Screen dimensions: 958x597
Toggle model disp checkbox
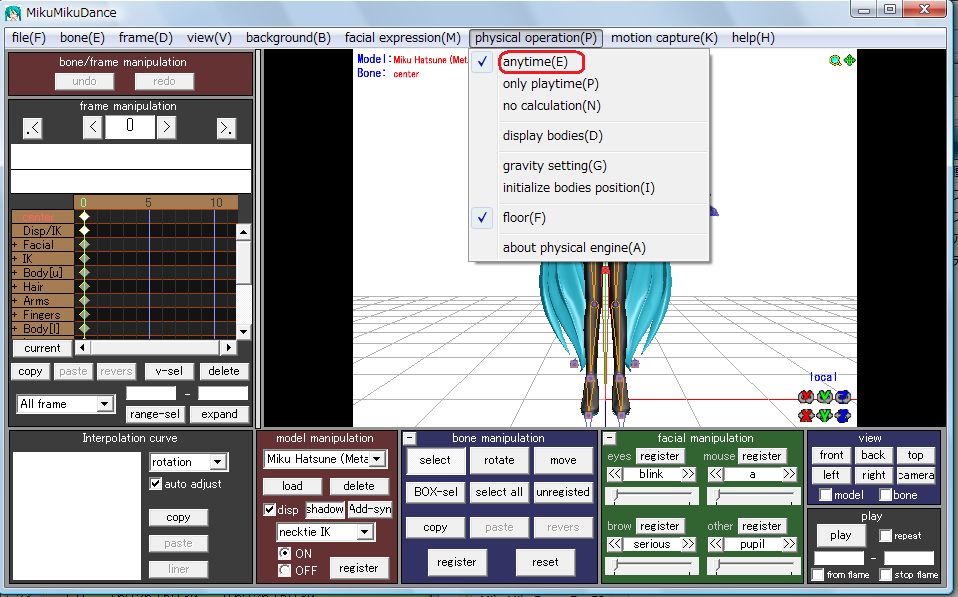coord(269,509)
